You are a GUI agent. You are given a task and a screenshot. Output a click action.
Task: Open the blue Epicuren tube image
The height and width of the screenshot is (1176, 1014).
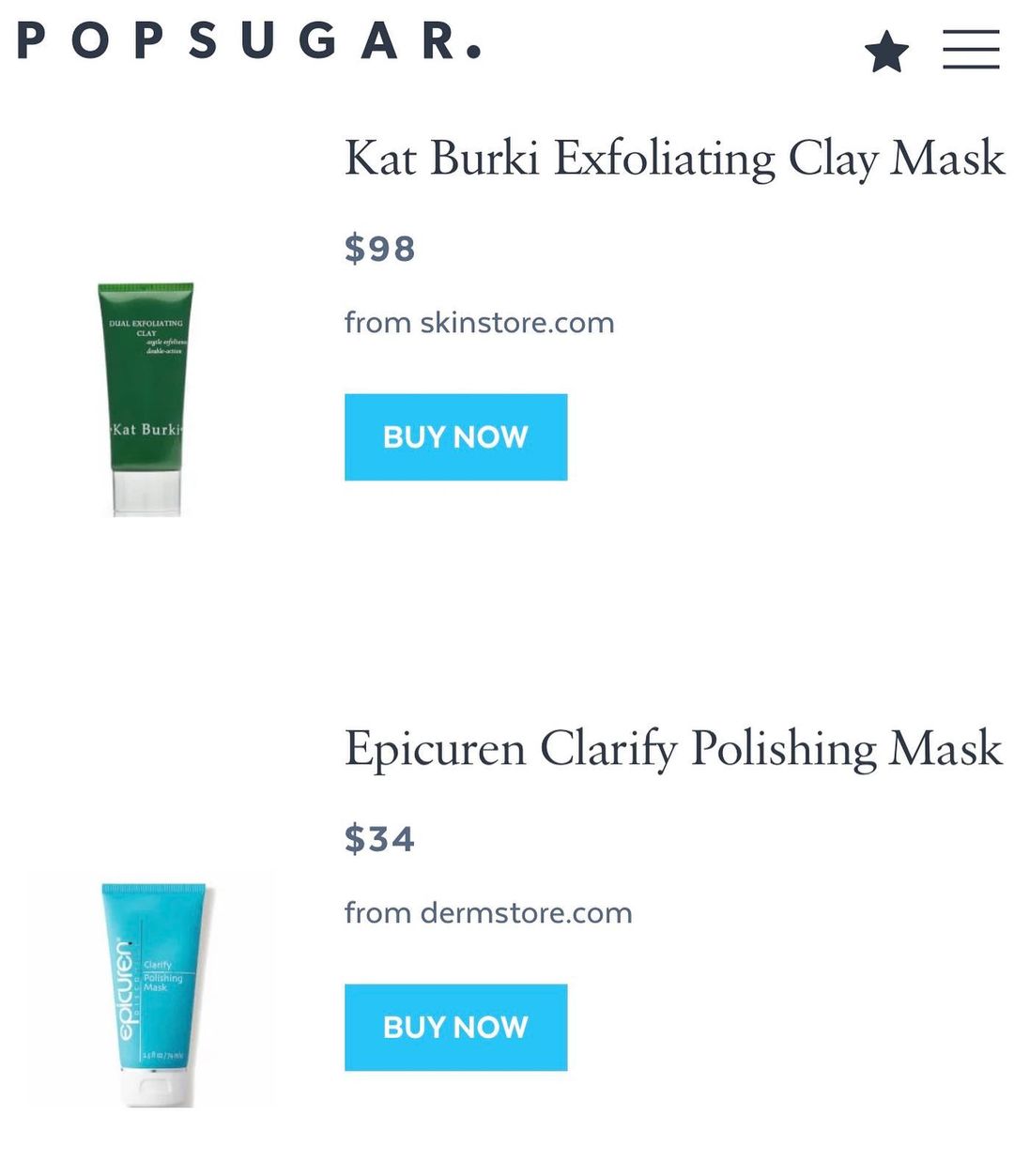pyautogui.click(x=156, y=994)
